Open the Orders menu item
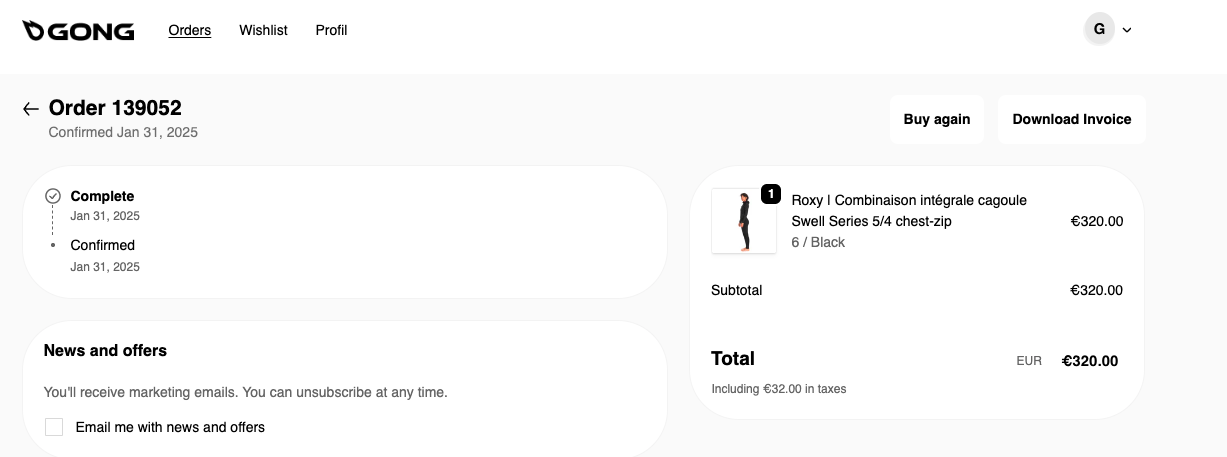 click(x=190, y=30)
